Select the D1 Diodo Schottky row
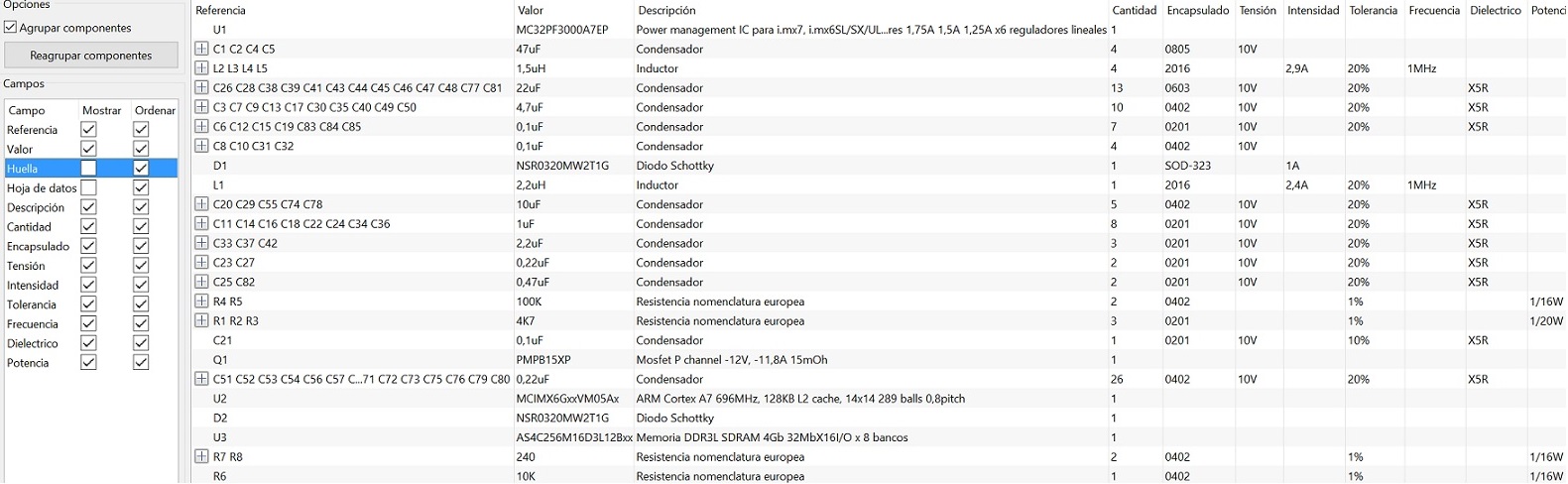The image size is (1568, 484). pyautogui.click(x=879, y=166)
